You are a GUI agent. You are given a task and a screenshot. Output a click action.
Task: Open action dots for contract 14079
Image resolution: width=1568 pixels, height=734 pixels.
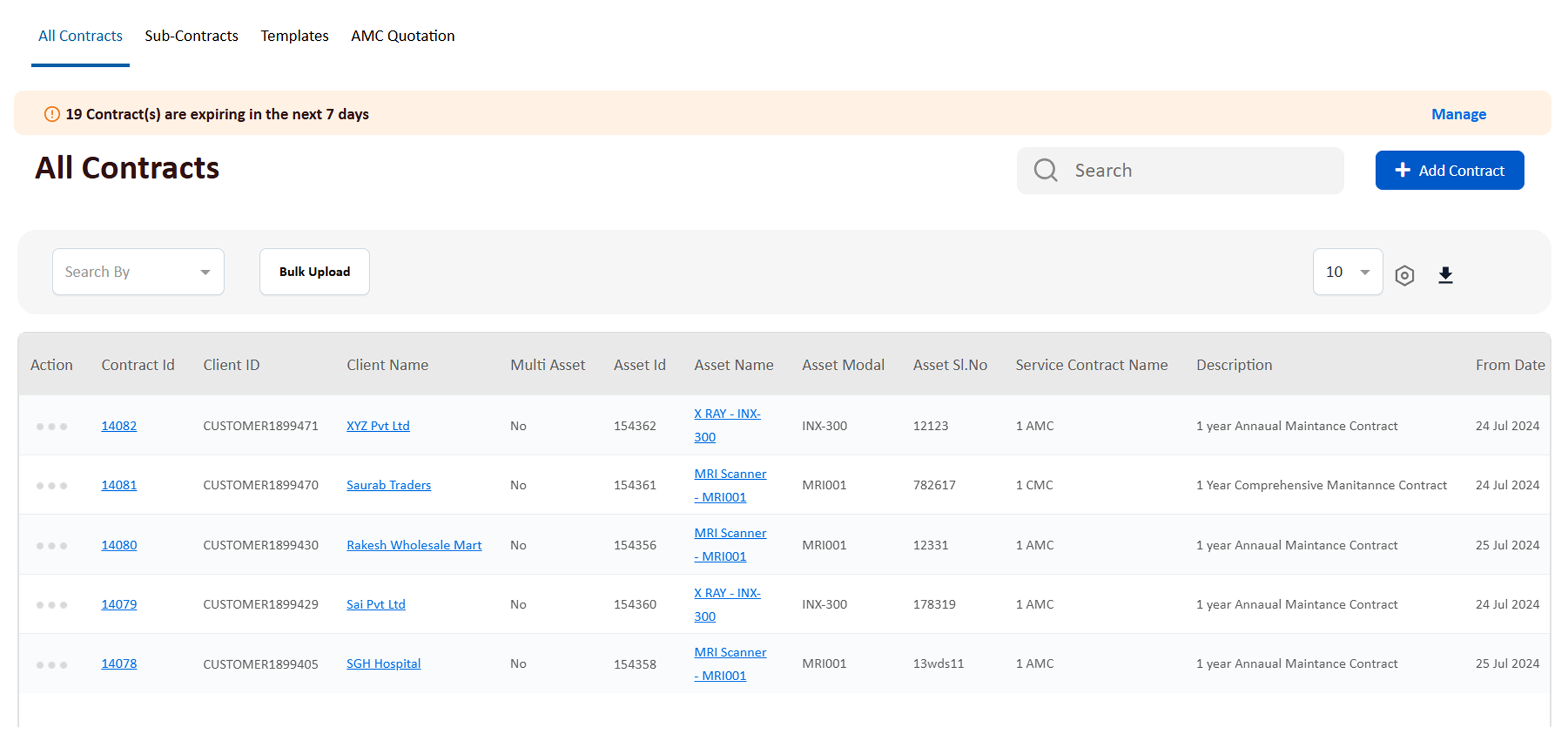[x=52, y=605]
